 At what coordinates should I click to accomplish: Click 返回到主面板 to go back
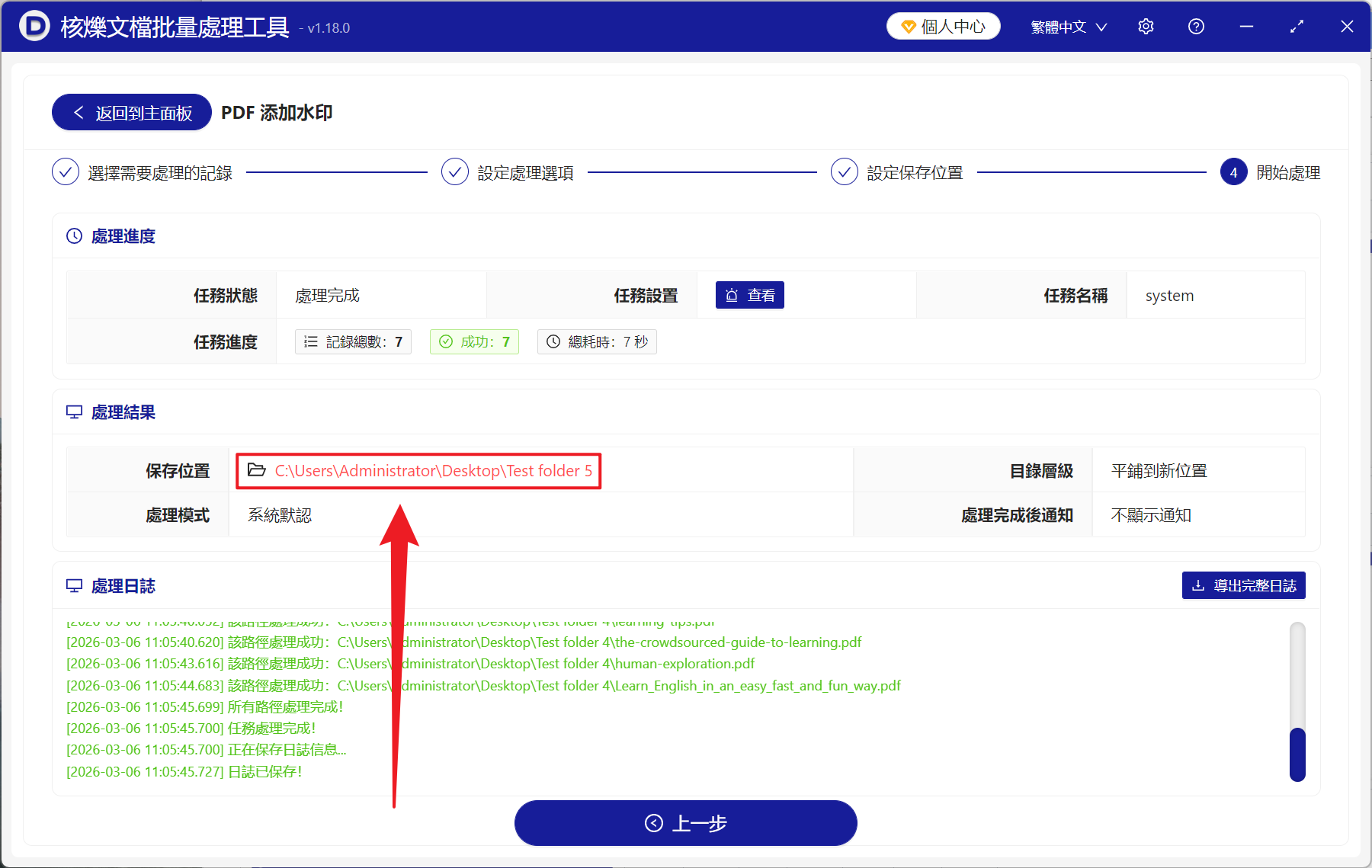tap(130, 112)
